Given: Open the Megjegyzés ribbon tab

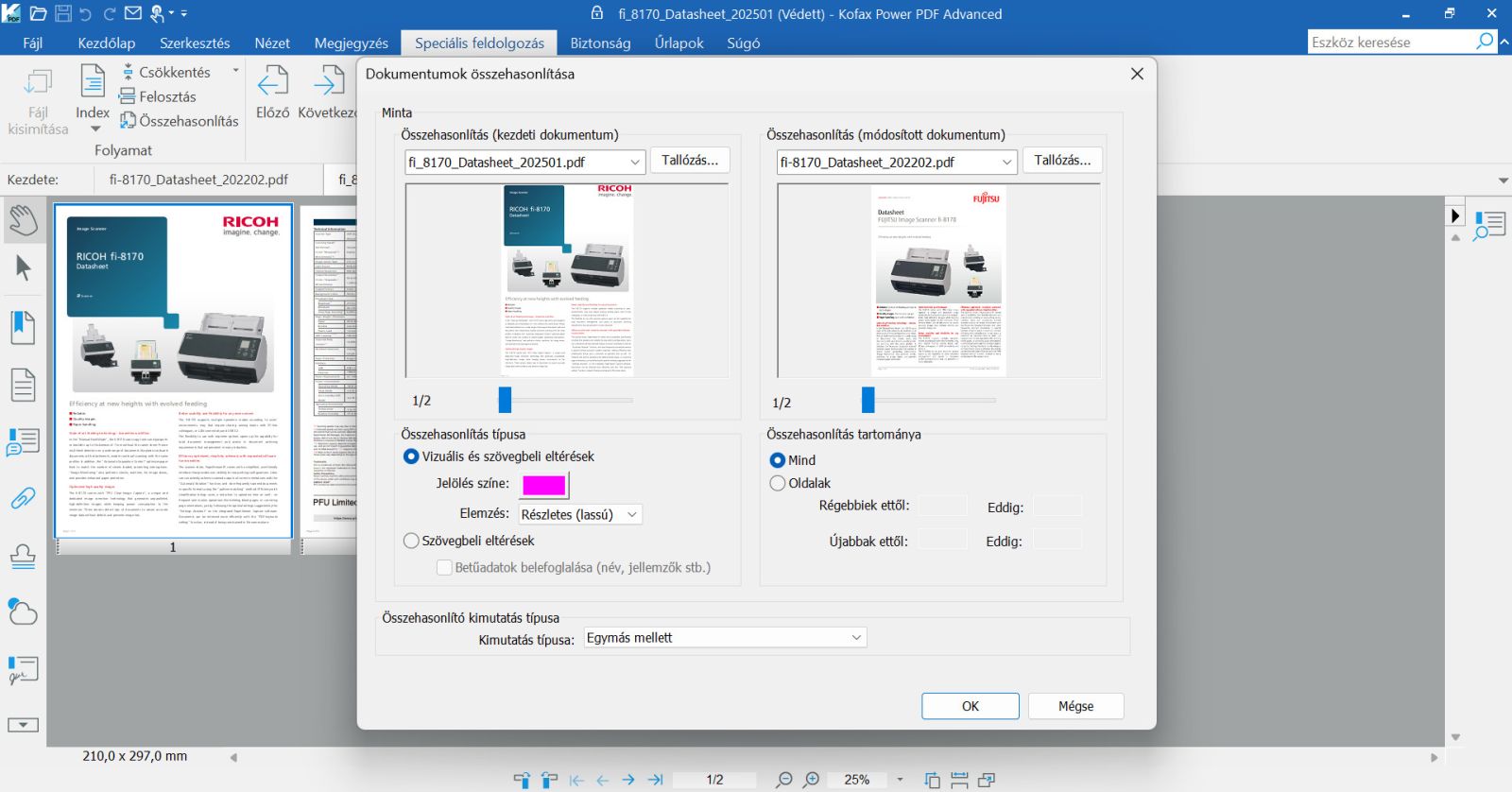Looking at the screenshot, I should pyautogui.click(x=351, y=43).
